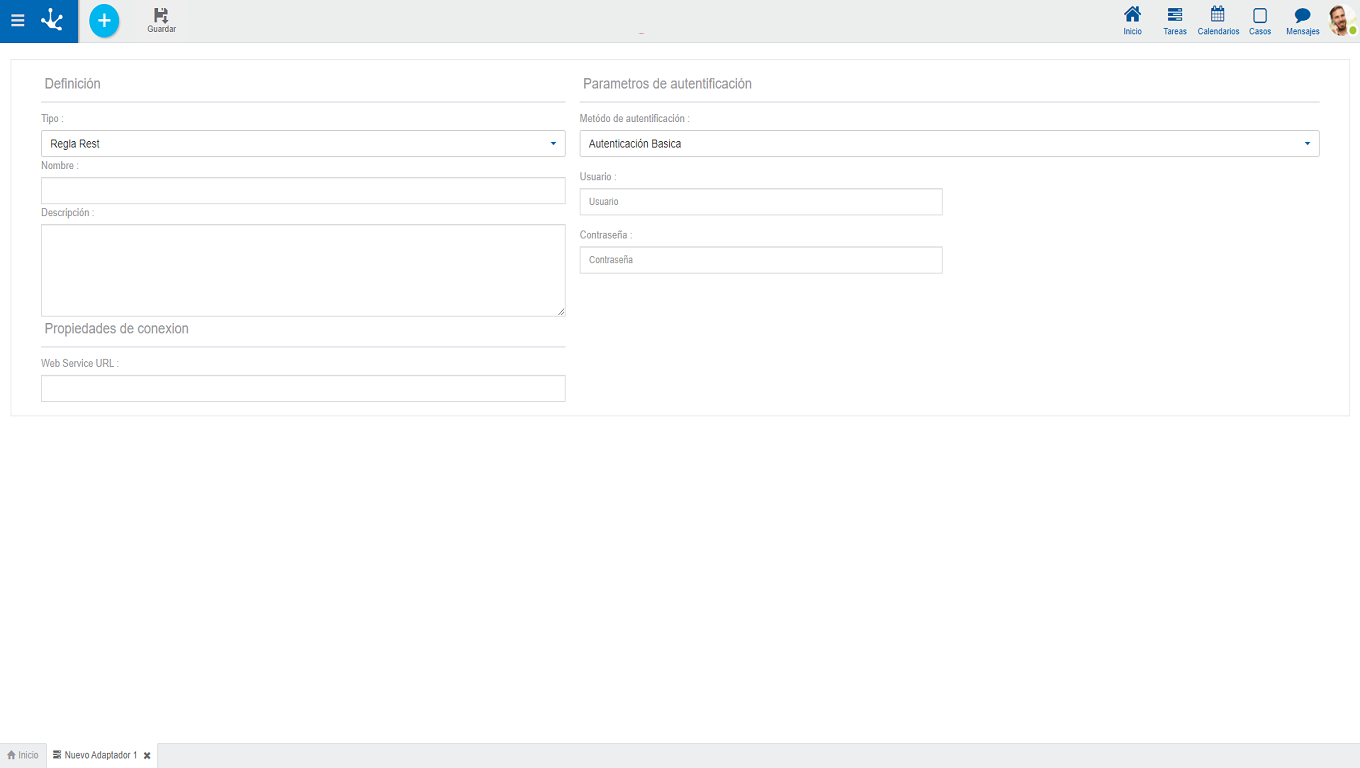Click the Parametros de autentificación heading
The width and height of the screenshot is (1360, 768).
[667, 84]
